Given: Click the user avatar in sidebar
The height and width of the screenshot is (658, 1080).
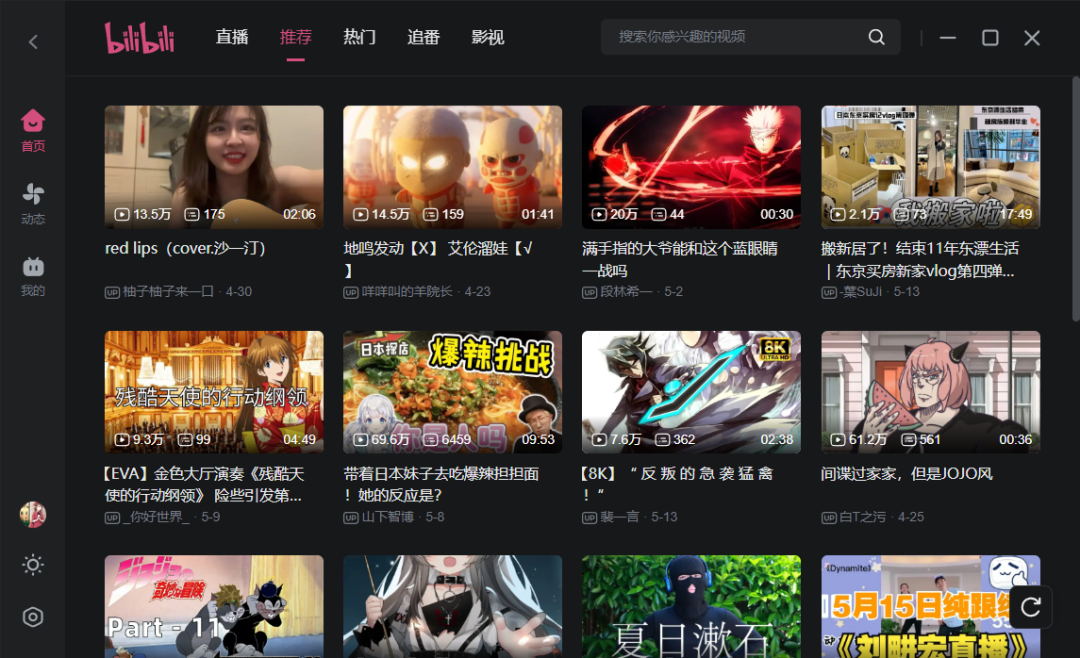Looking at the screenshot, I should coord(32,515).
